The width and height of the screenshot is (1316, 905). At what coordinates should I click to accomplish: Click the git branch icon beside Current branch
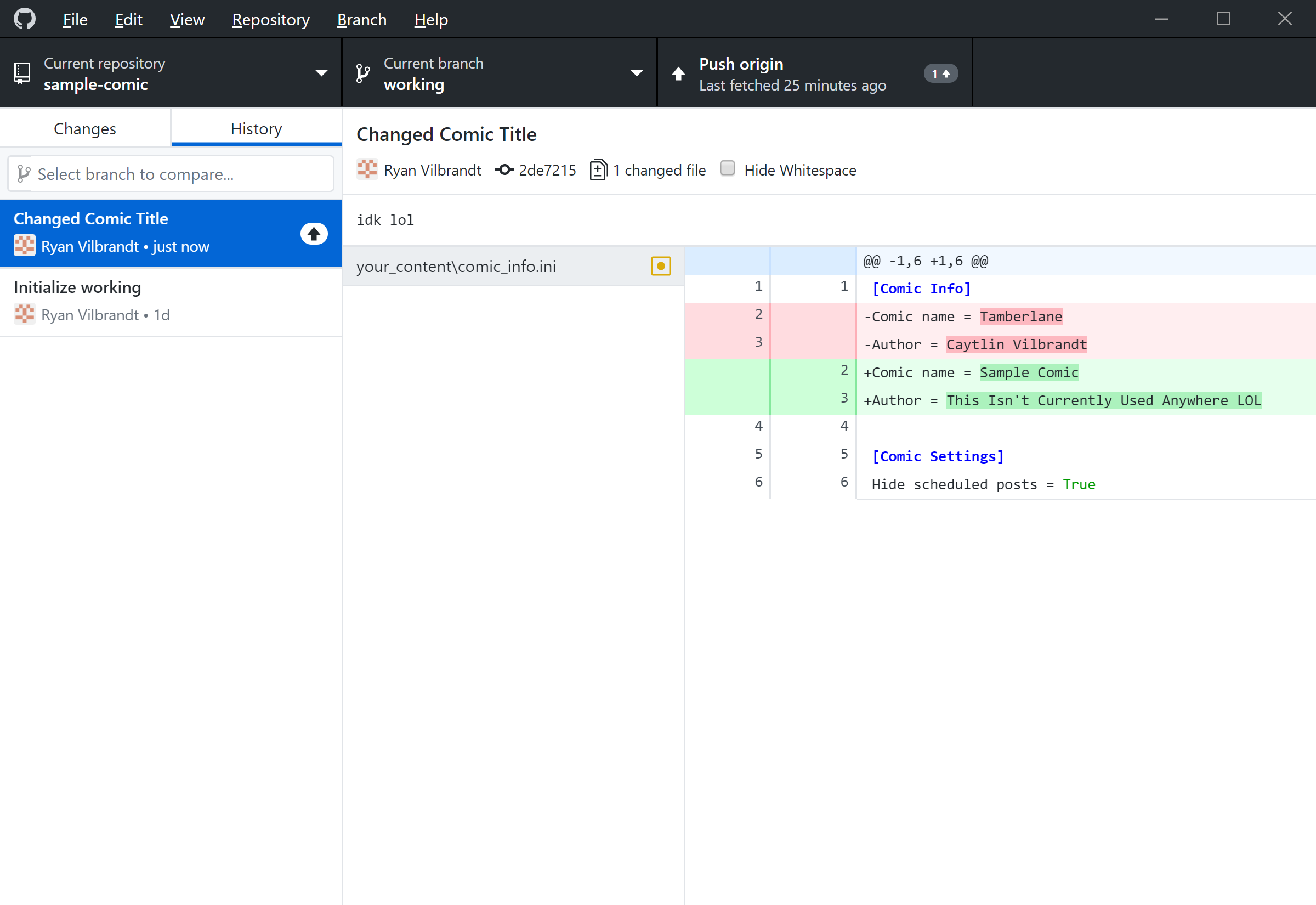point(362,73)
